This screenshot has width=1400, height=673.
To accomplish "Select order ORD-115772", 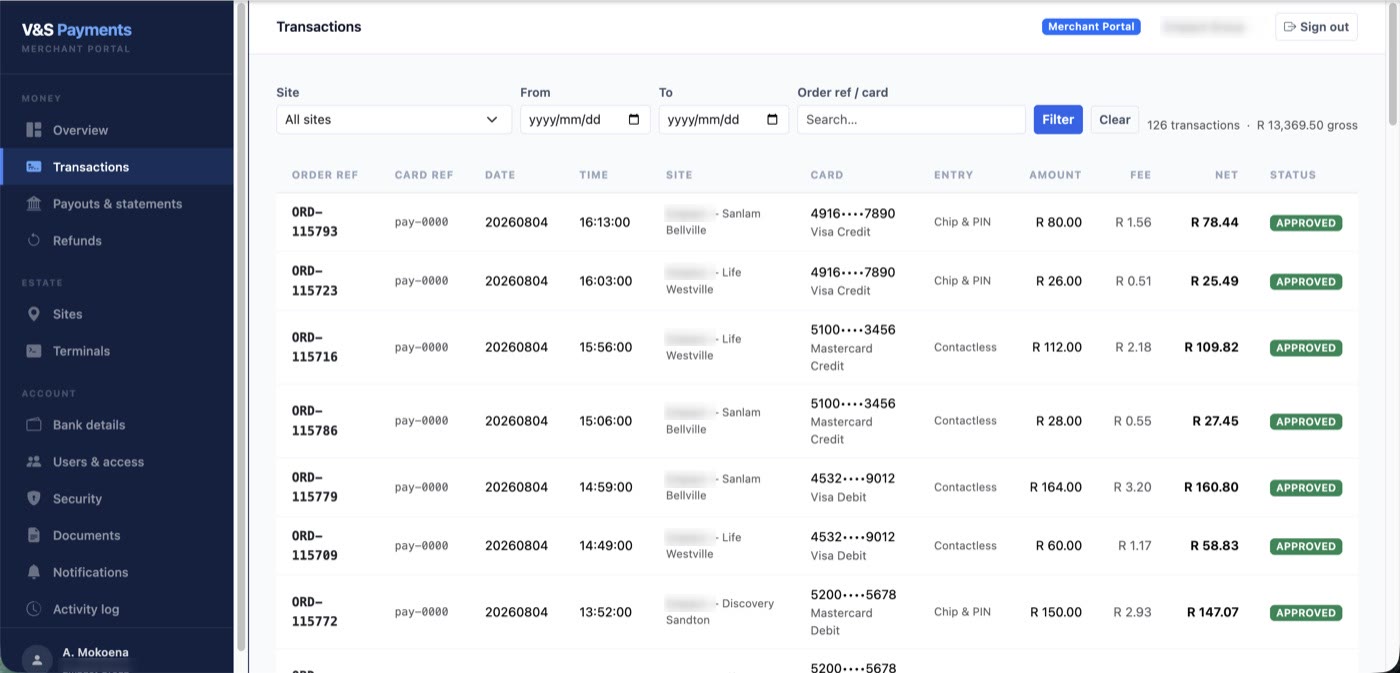I will (x=314, y=612).
